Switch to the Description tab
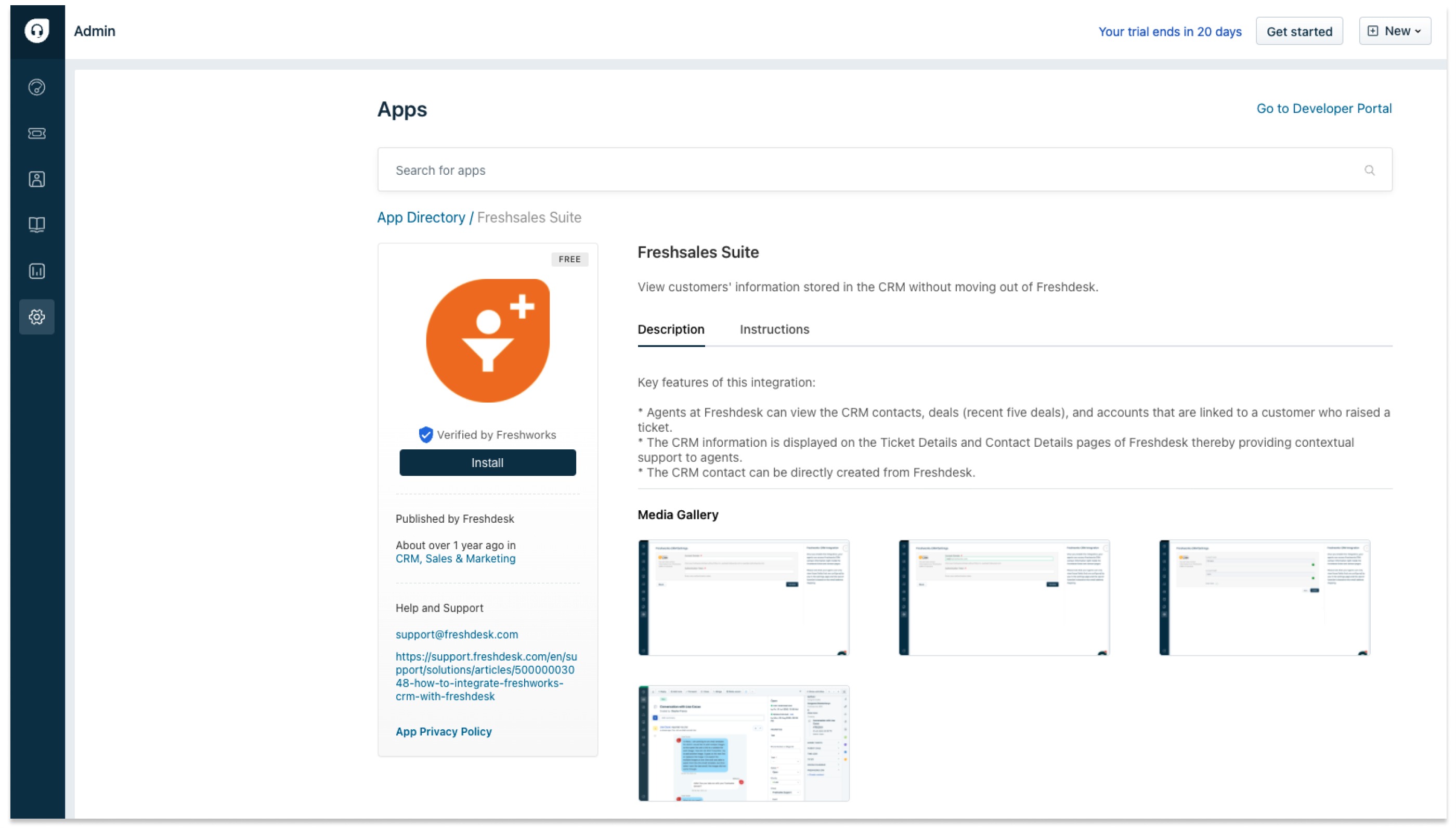 (x=671, y=329)
